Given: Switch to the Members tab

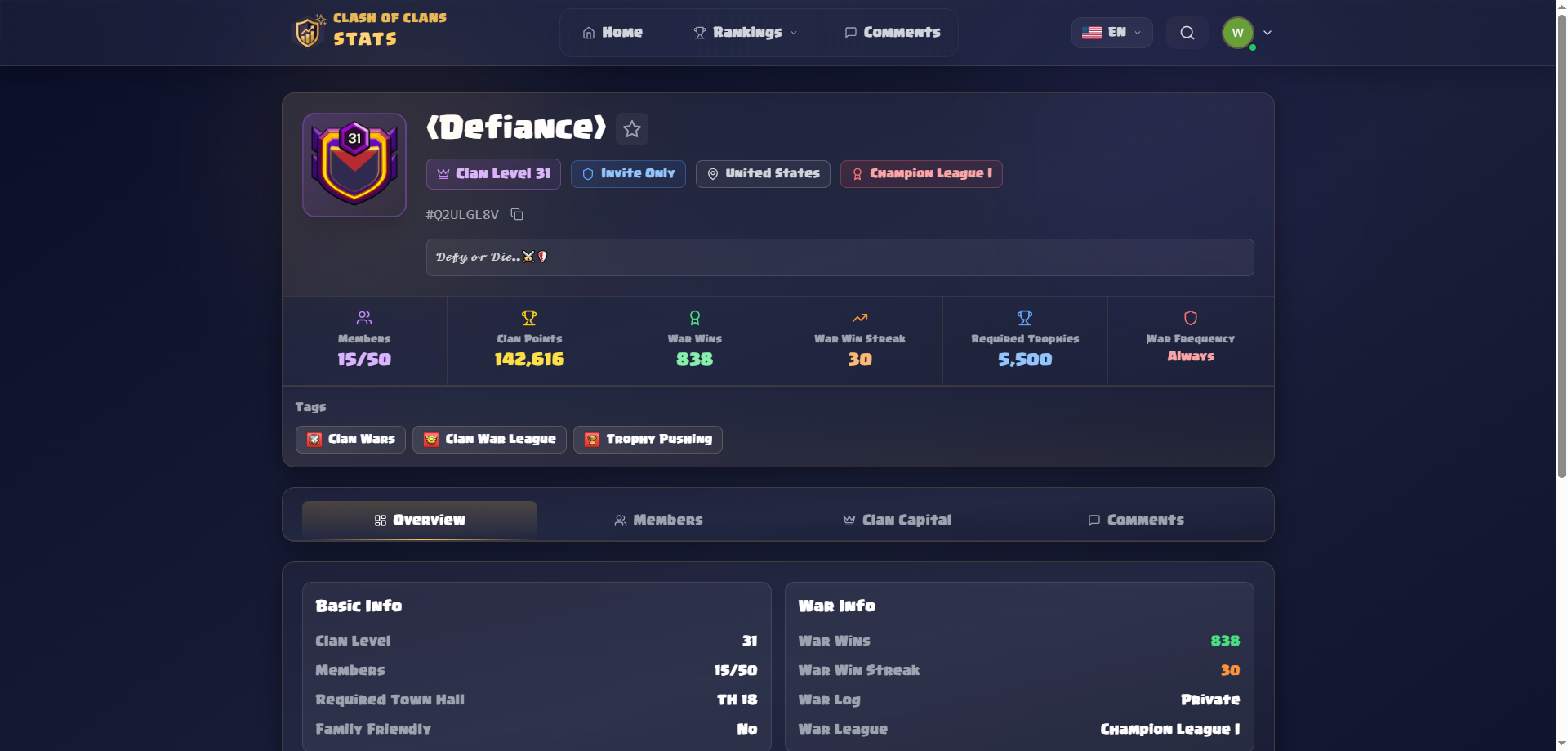Looking at the screenshot, I should pyautogui.click(x=658, y=520).
